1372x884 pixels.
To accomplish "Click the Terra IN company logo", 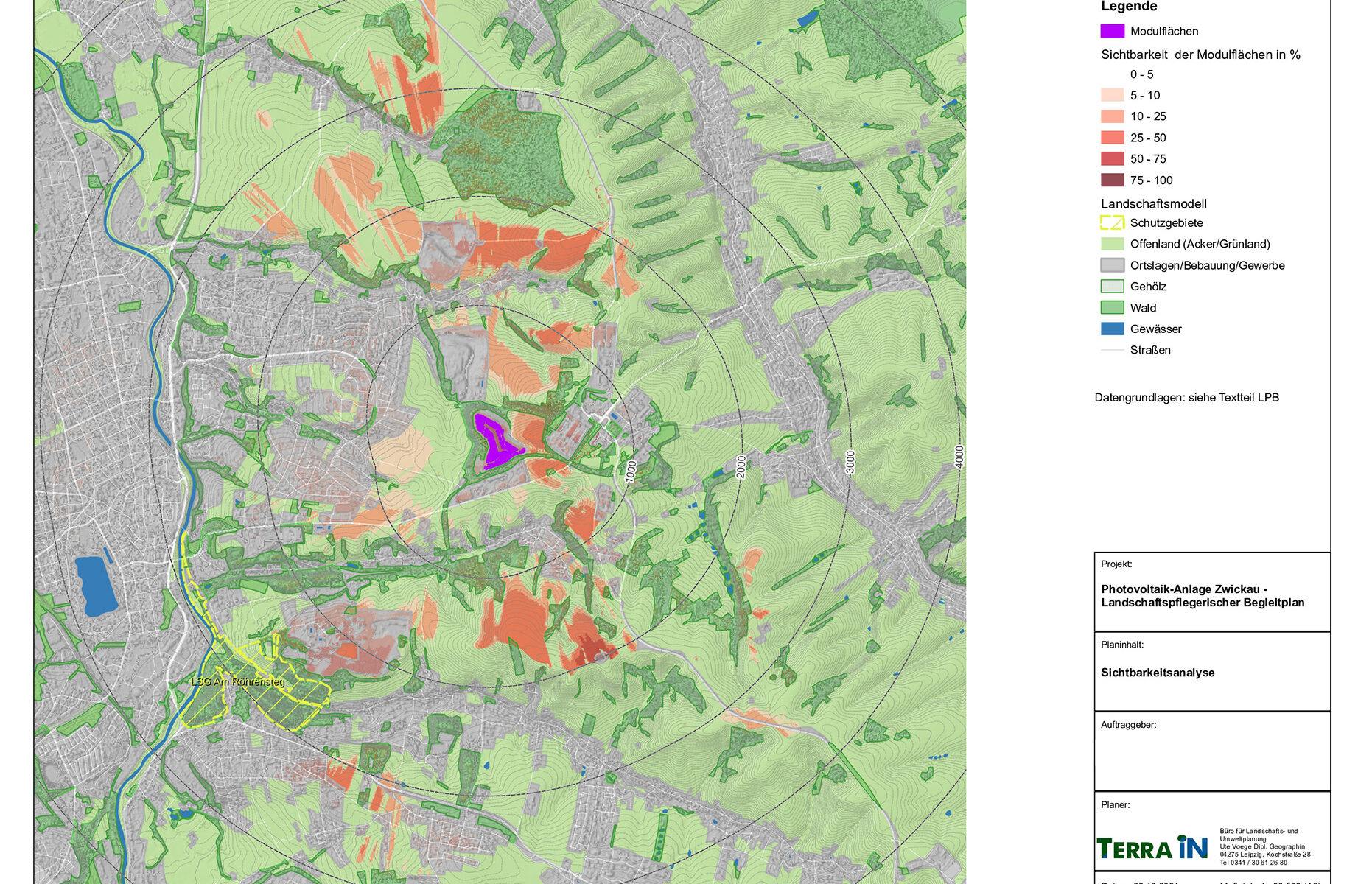I will click(1152, 849).
